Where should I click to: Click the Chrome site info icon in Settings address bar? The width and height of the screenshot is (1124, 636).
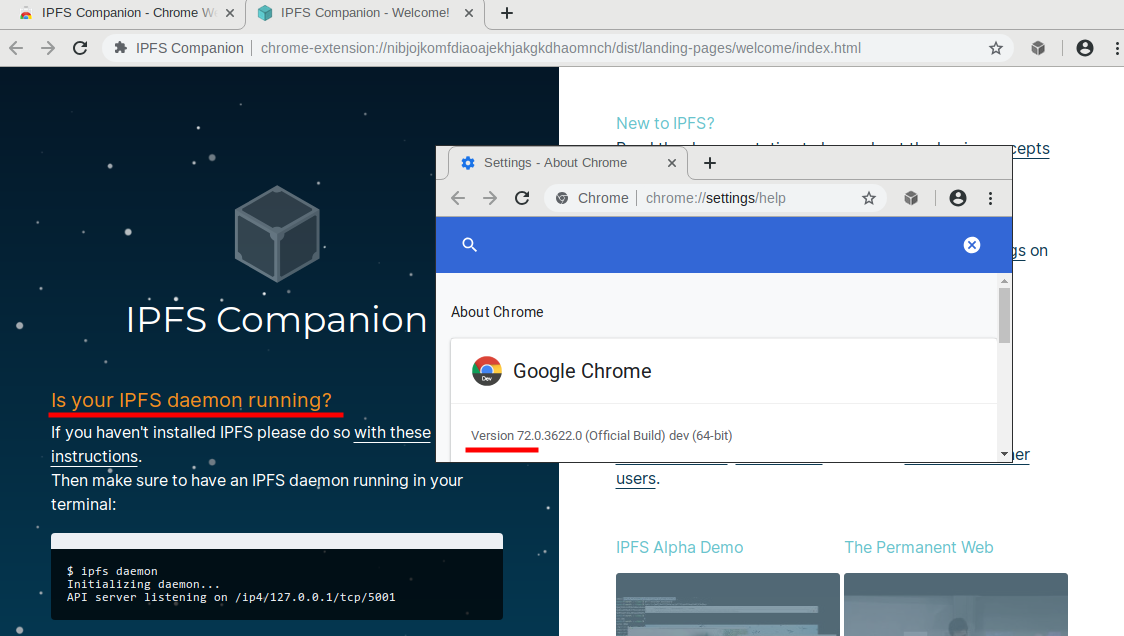(x=562, y=198)
